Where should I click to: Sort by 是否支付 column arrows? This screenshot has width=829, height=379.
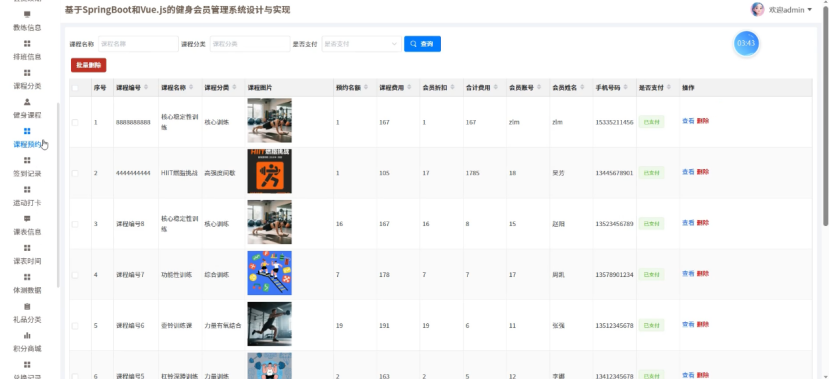pyautogui.click(x=669, y=87)
